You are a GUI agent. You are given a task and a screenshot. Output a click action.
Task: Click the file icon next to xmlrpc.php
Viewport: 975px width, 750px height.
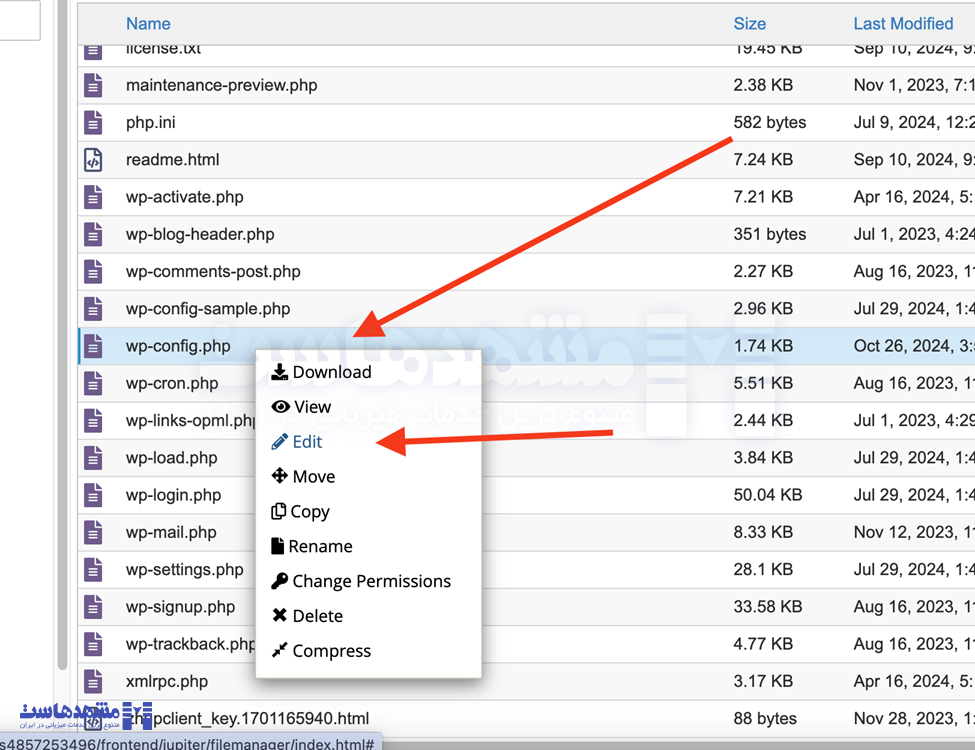coord(93,681)
